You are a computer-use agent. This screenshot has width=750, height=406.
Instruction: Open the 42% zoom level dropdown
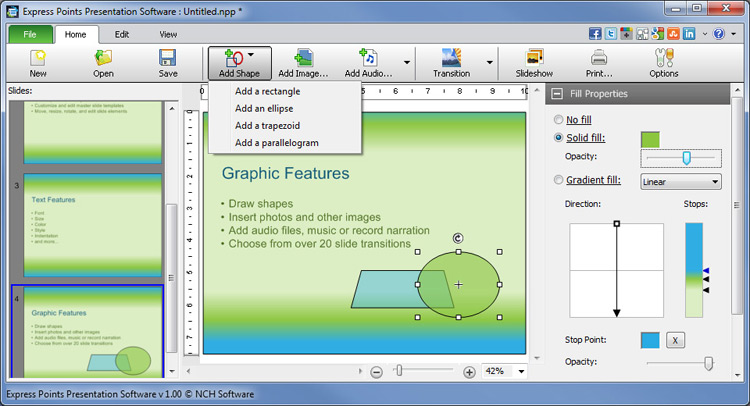521,372
